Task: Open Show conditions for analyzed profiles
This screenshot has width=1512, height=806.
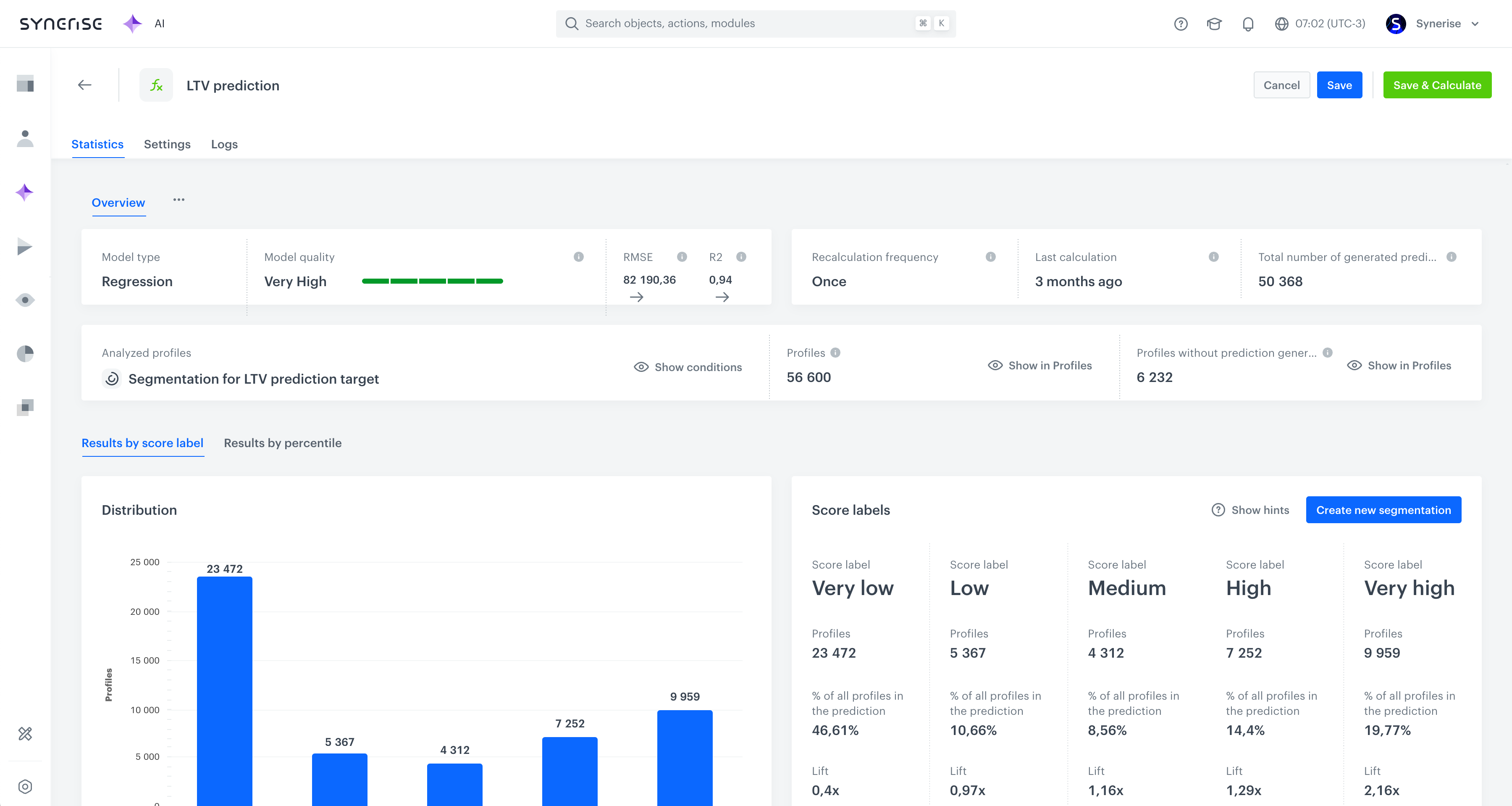Action: 688,366
